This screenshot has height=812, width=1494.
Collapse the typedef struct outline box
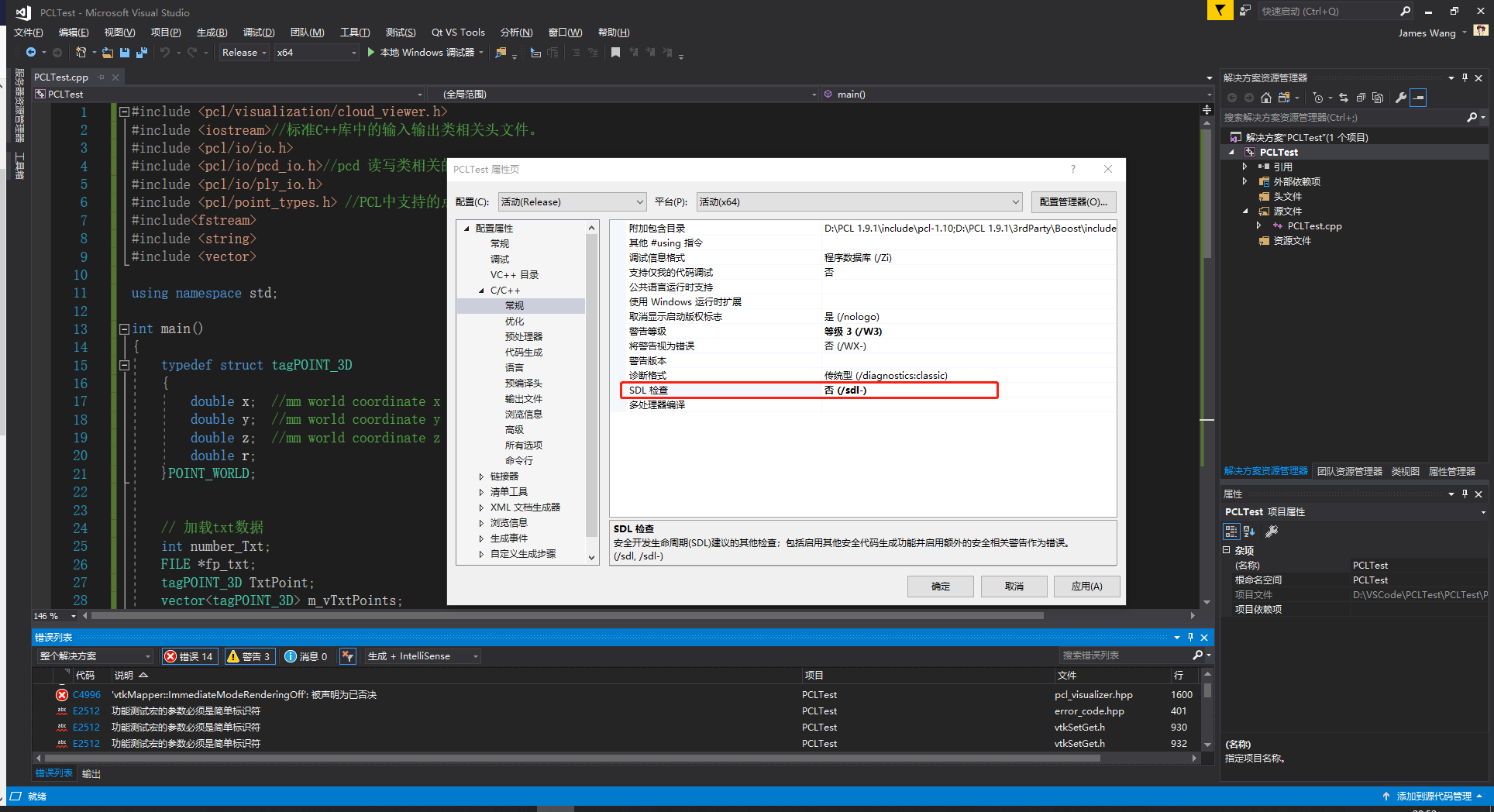tap(124, 365)
